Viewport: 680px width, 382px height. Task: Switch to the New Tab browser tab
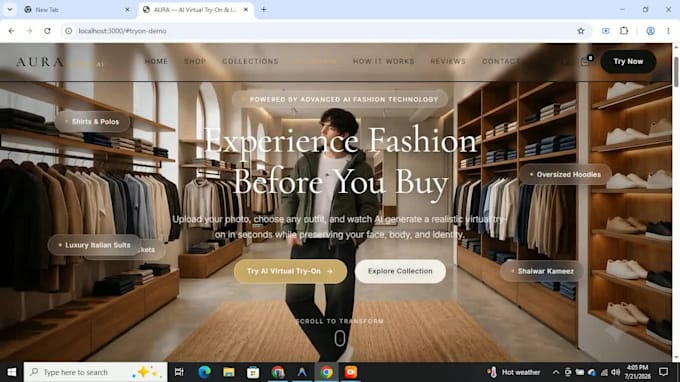(x=77, y=10)
